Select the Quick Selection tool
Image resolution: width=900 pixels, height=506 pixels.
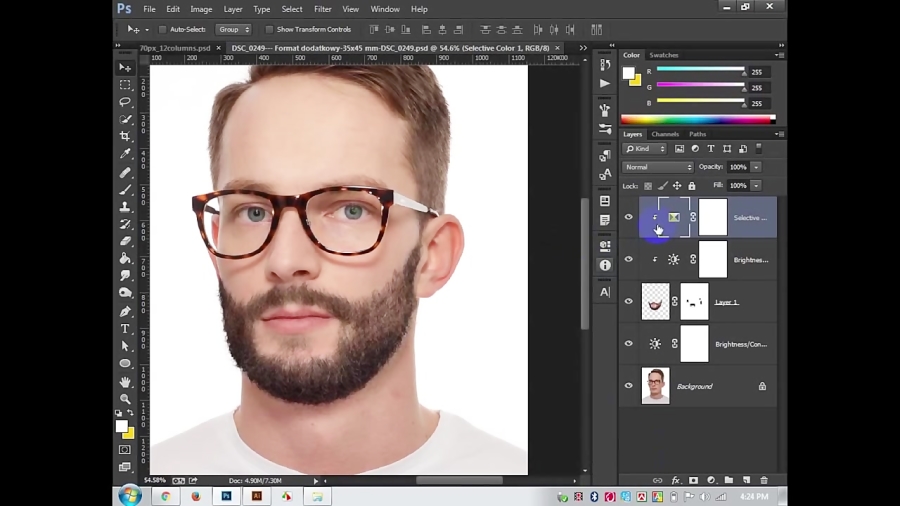[x=125, y=119]
